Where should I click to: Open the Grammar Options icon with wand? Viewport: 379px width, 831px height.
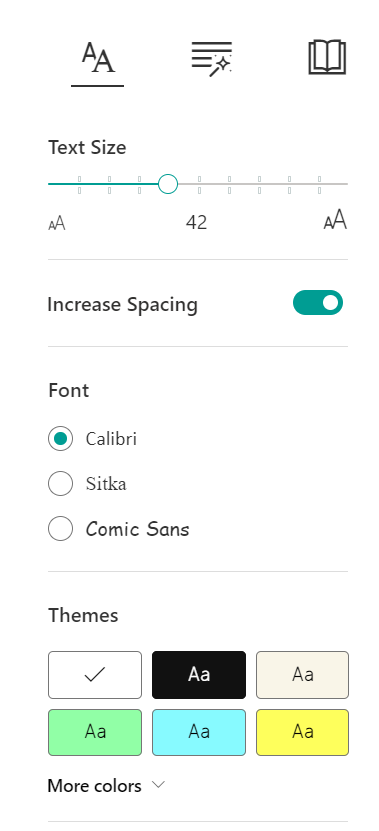click(211, 58)
